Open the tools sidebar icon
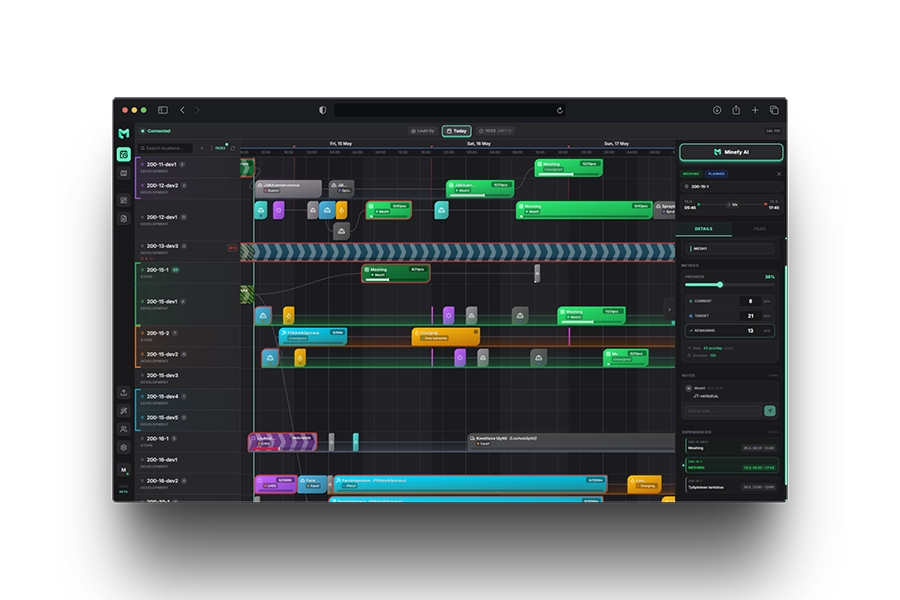Image resolution: width=900 pixels, height=600 pixels. pyautogui.click(x=123, y=411)
